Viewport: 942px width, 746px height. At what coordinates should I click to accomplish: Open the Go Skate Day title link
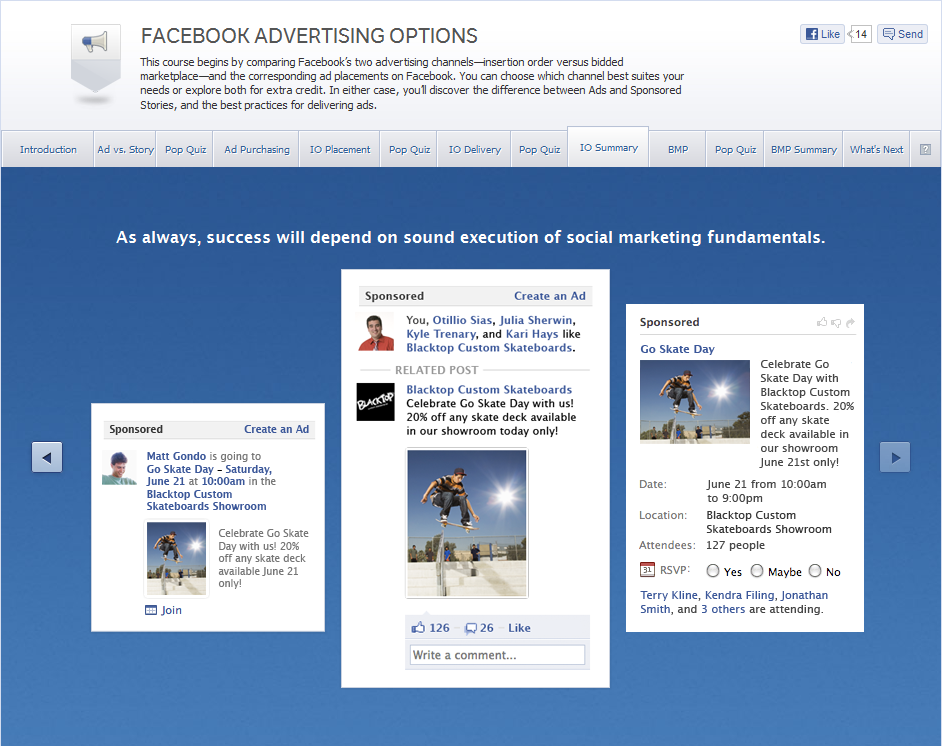[677, 349]
